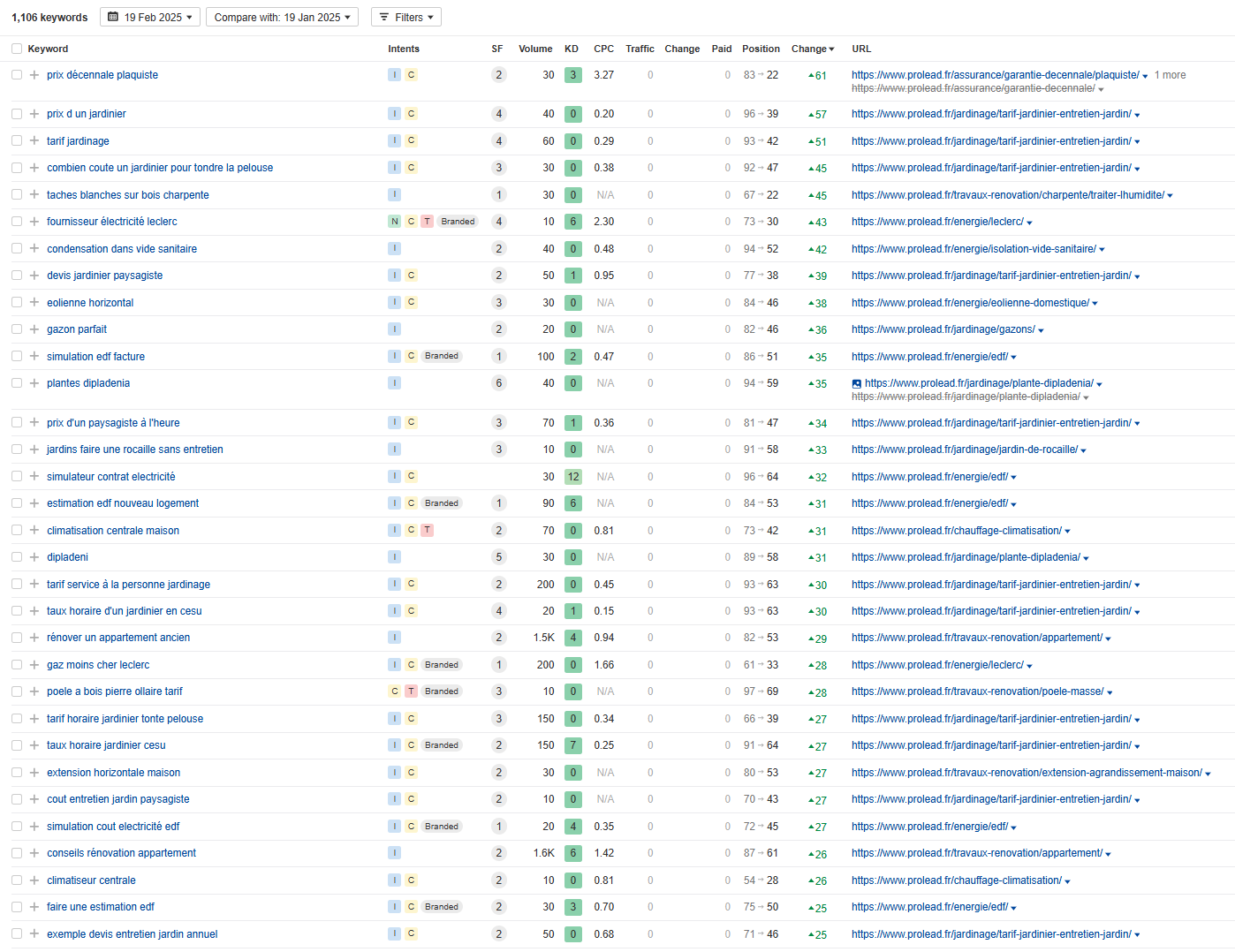Image resolution: width=1235 pixels, height=952 pixels.
Task: Click plus icon beside 'gazon parfait'
Action: 34,329
